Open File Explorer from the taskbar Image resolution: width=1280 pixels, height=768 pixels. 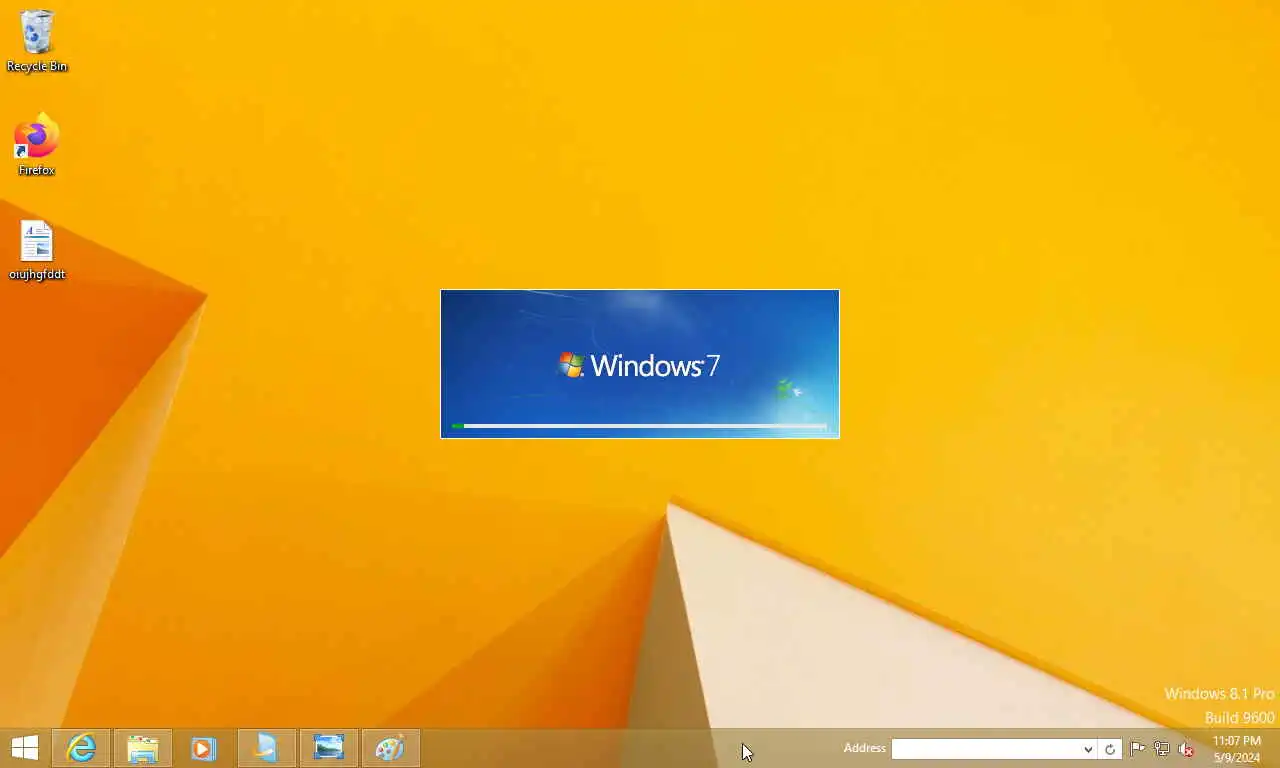[143, 748]
